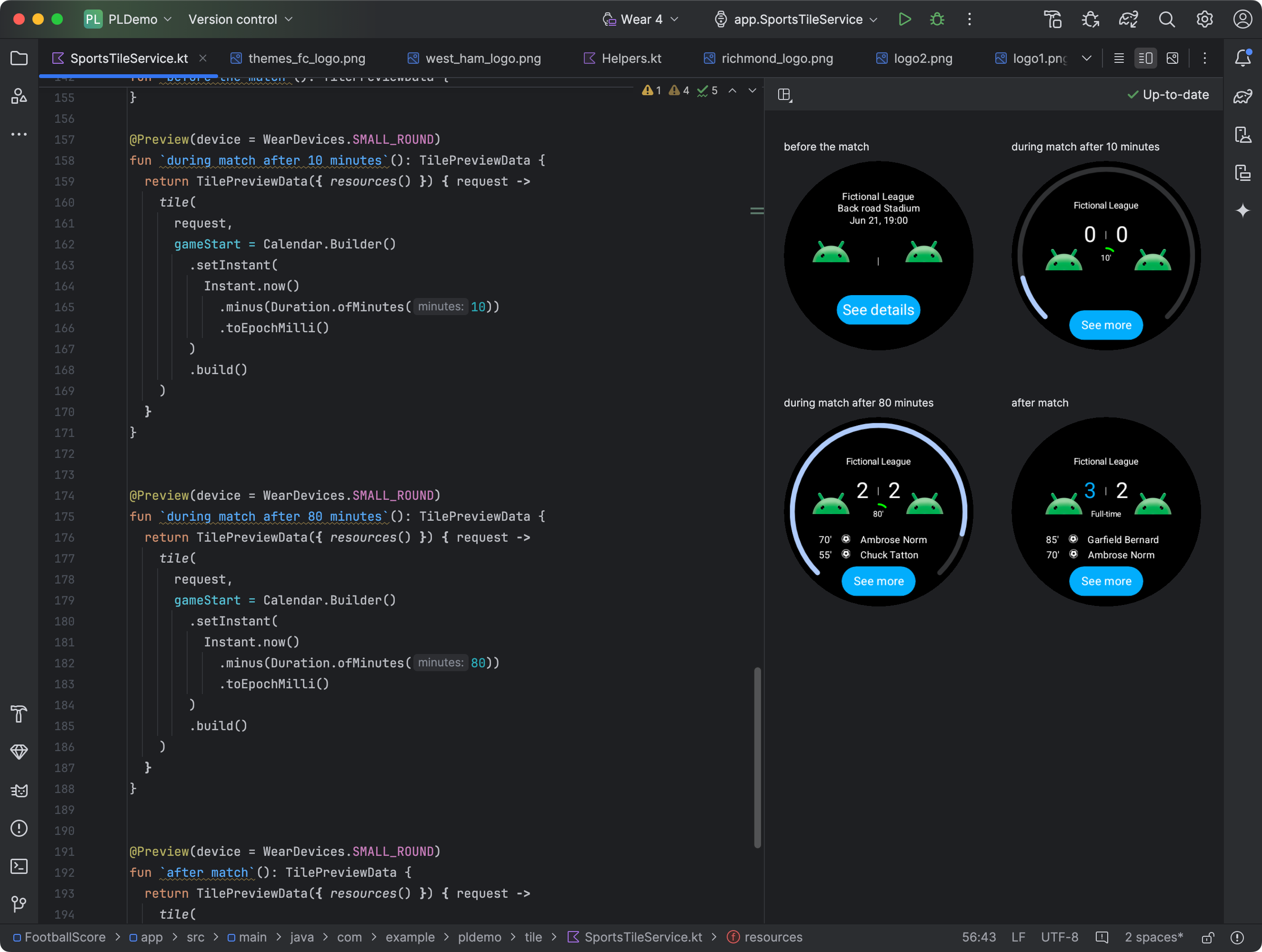
Task: Select the Profiler/Attach debugger icon
Action: [1090, 20]
